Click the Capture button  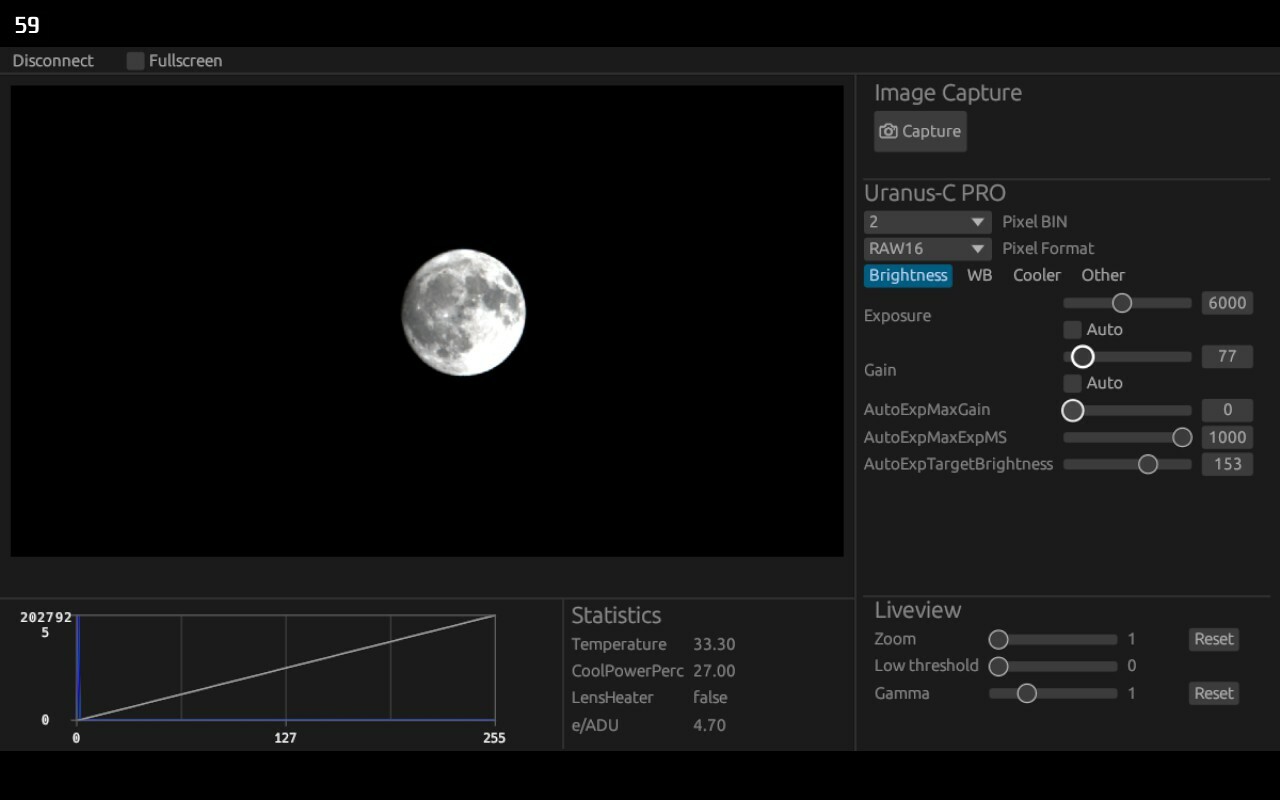tap(919, 131)
